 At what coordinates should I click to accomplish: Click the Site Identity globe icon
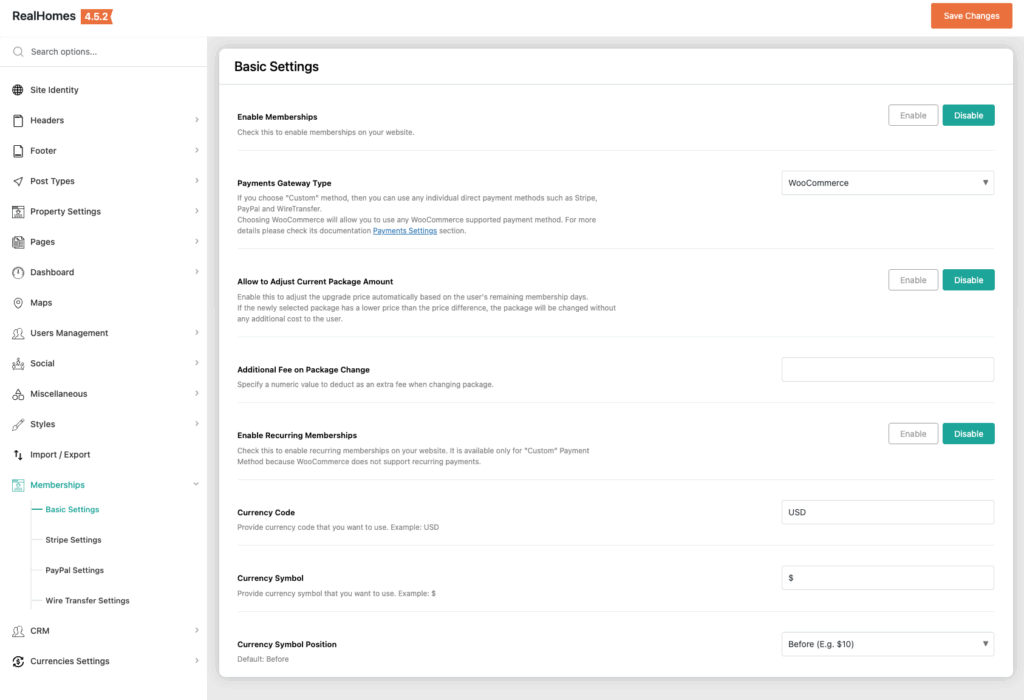pyautogui.click(x=18, y=90)
